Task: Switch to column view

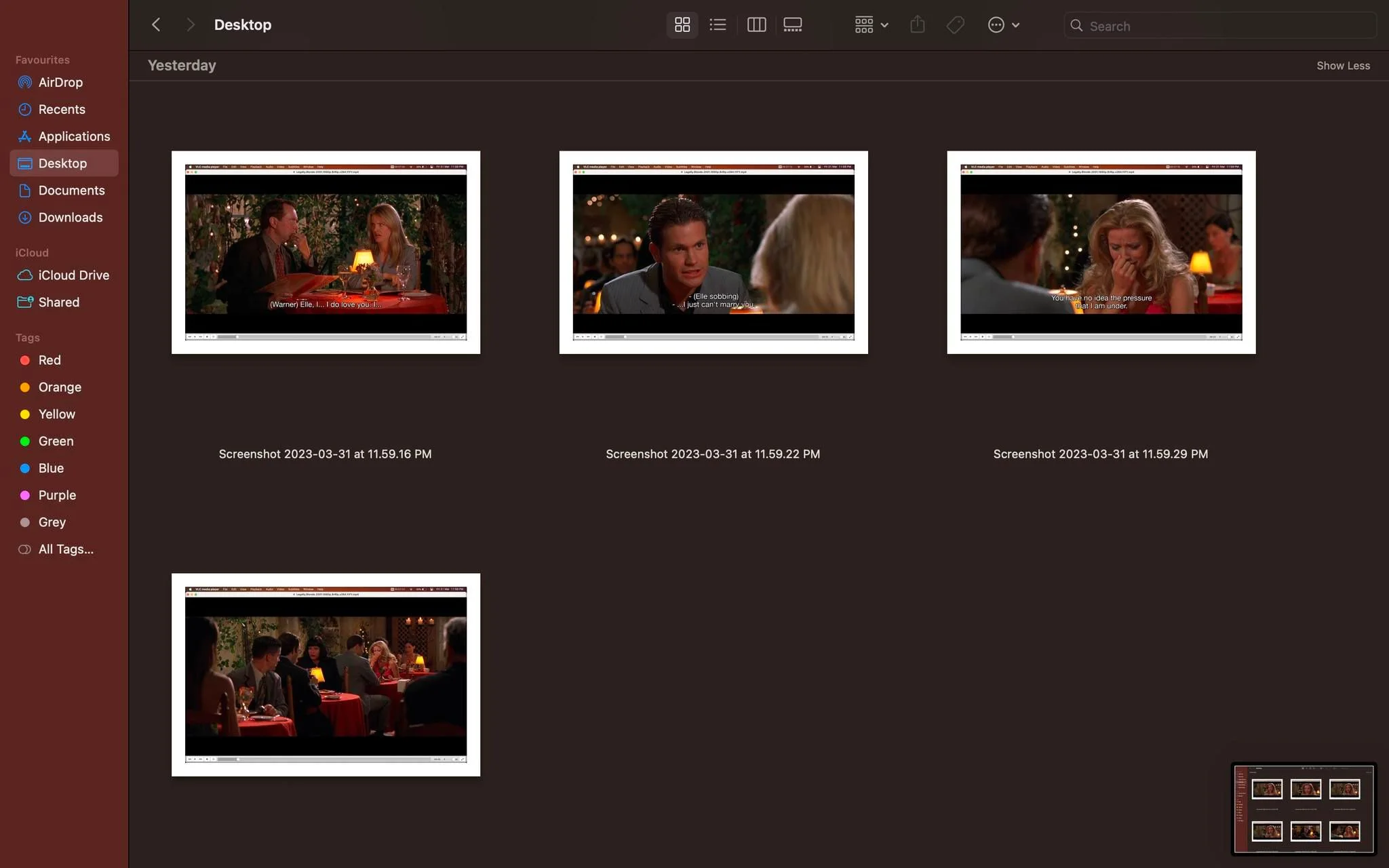Action: point(756,25)
